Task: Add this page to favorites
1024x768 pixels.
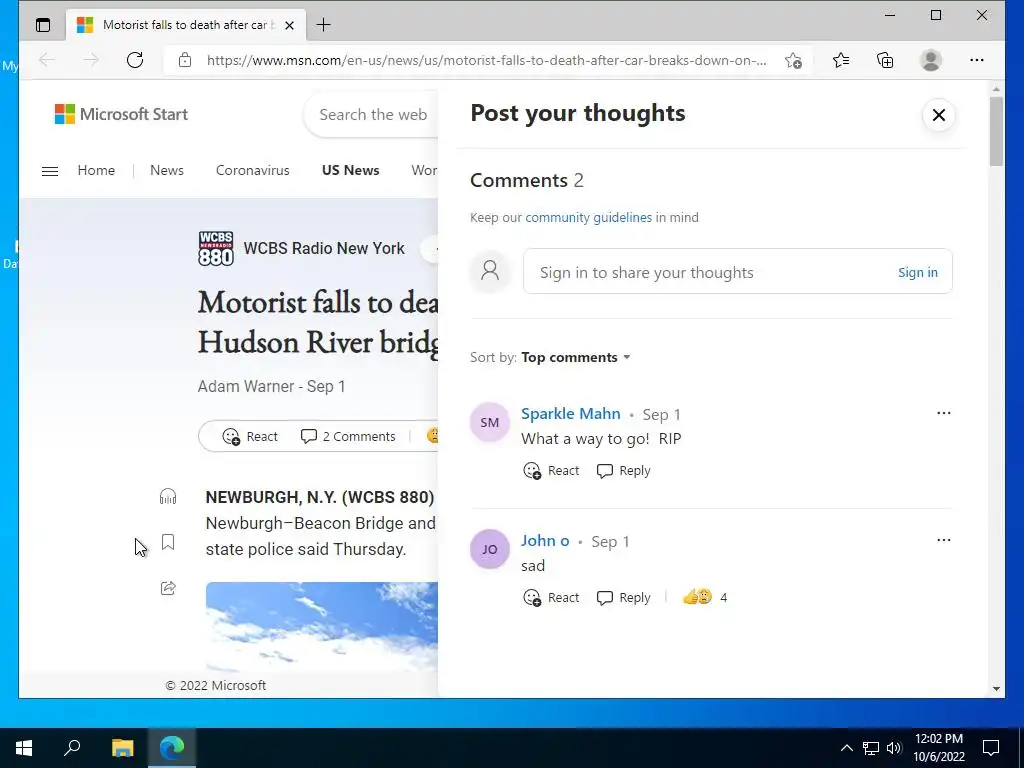Action: coord(793,60)
